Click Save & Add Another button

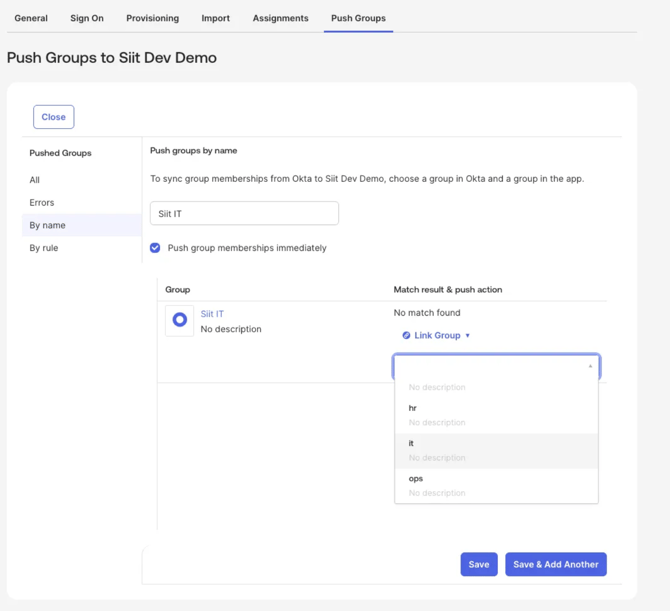[555, 564]
